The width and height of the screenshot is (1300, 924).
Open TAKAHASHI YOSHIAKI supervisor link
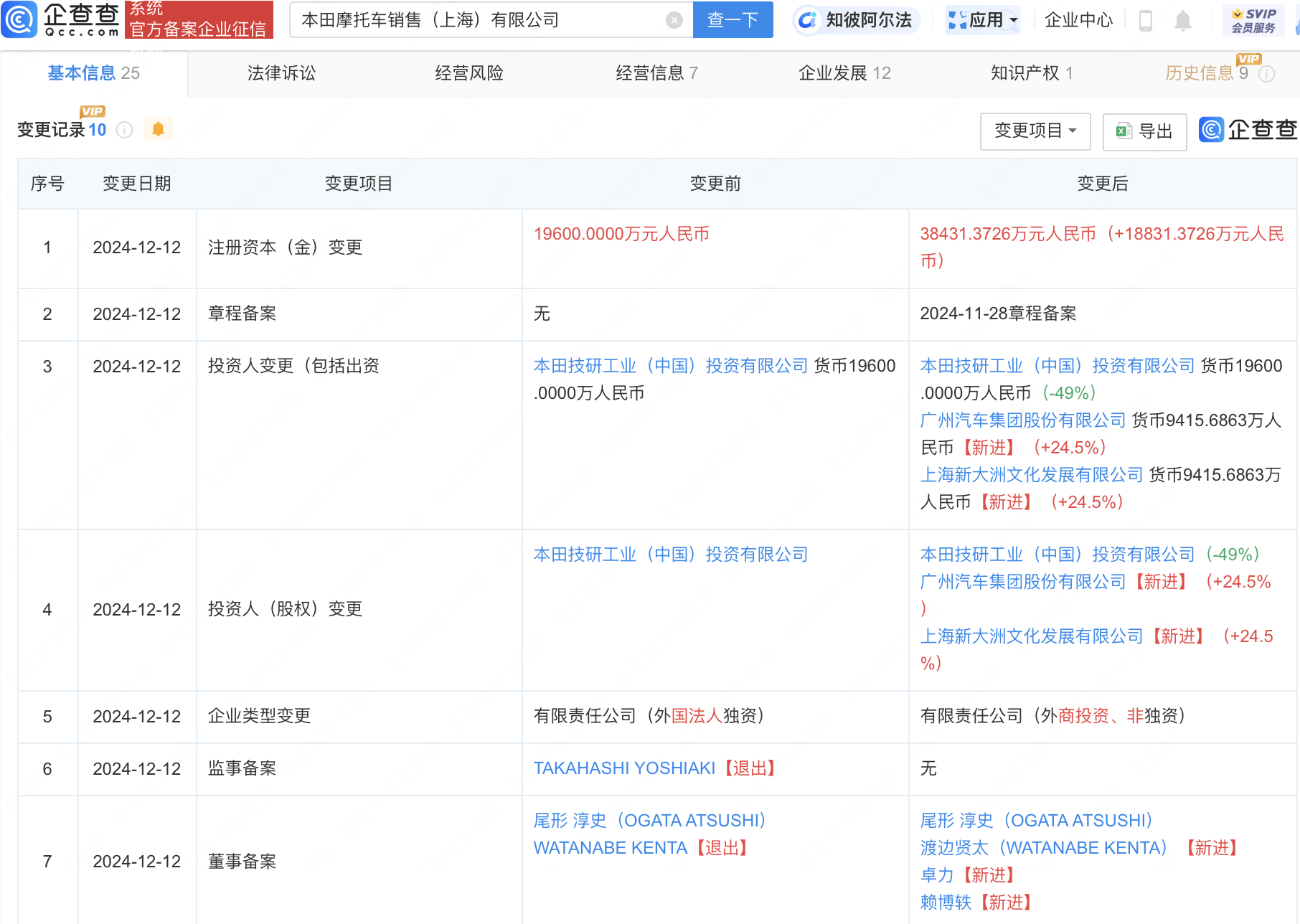[x=624, y=768]
